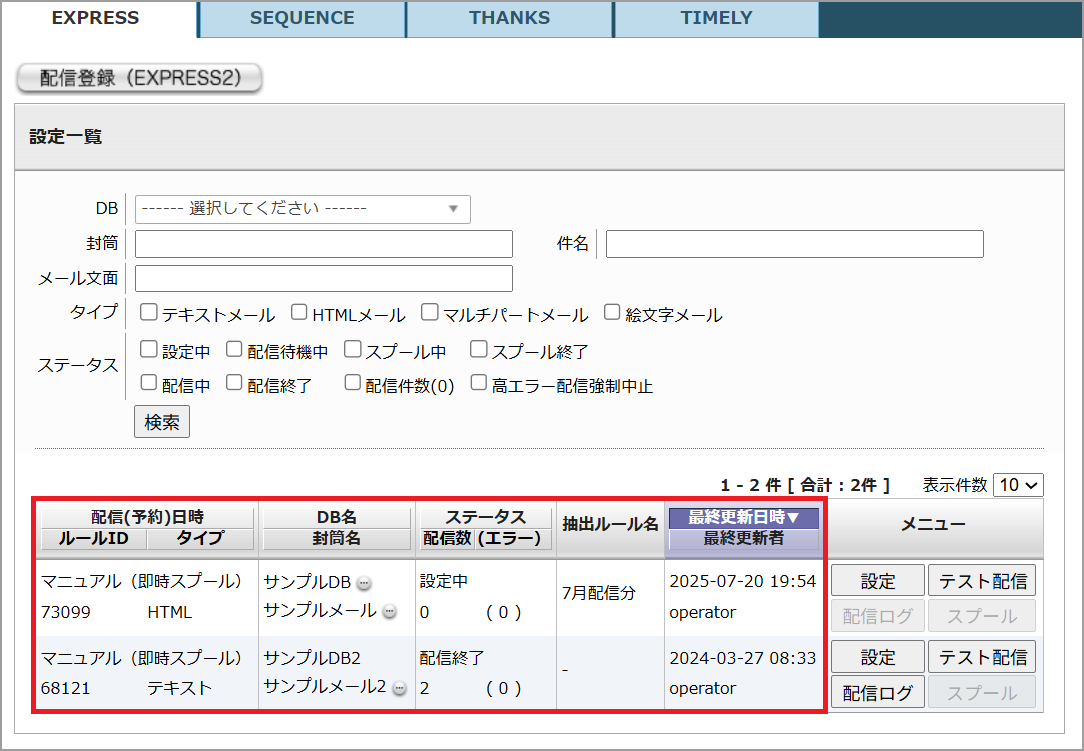
Task: Click the ellipsis icon beside サンプルメール2
Action: [x=399, y=689]
